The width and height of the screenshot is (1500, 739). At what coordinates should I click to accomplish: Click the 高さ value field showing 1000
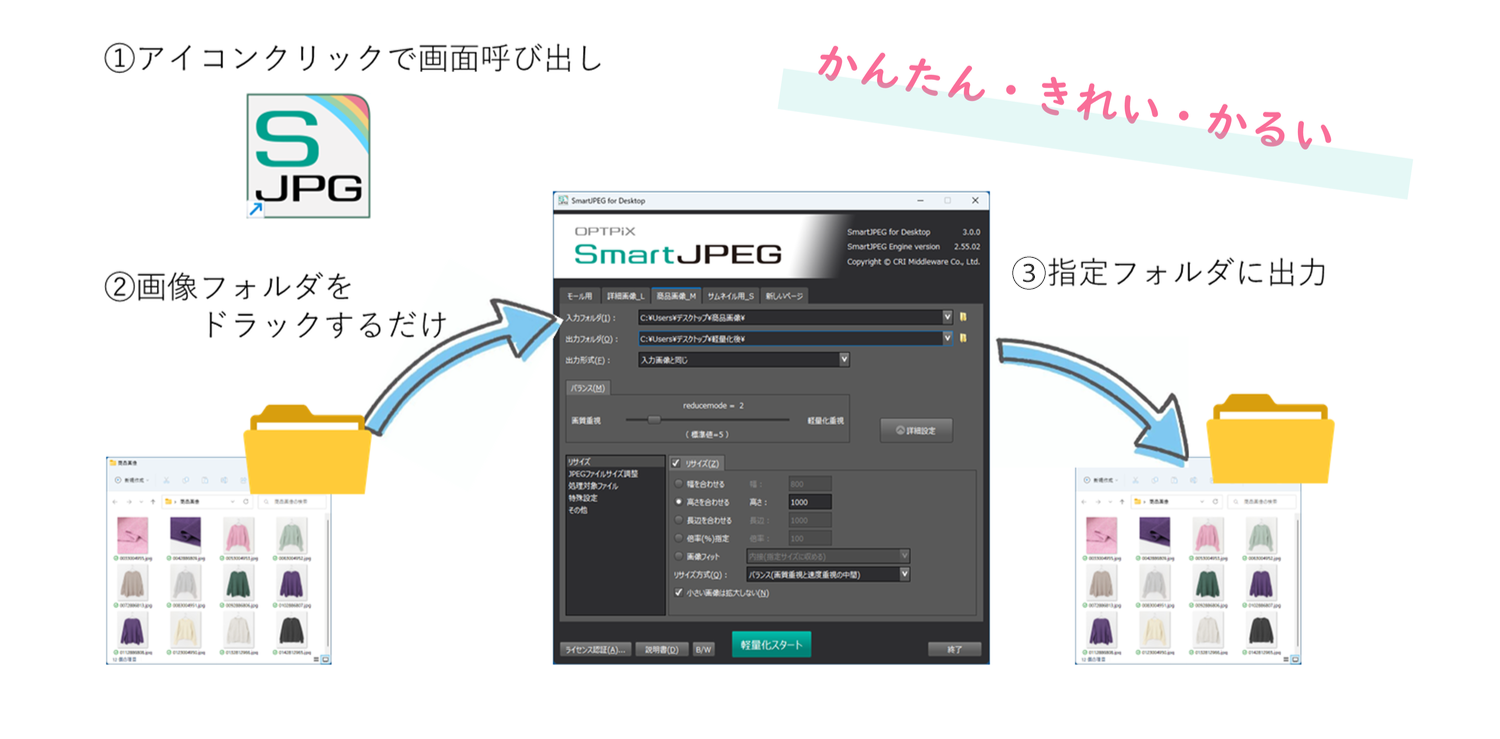click(x=810, y=502)
